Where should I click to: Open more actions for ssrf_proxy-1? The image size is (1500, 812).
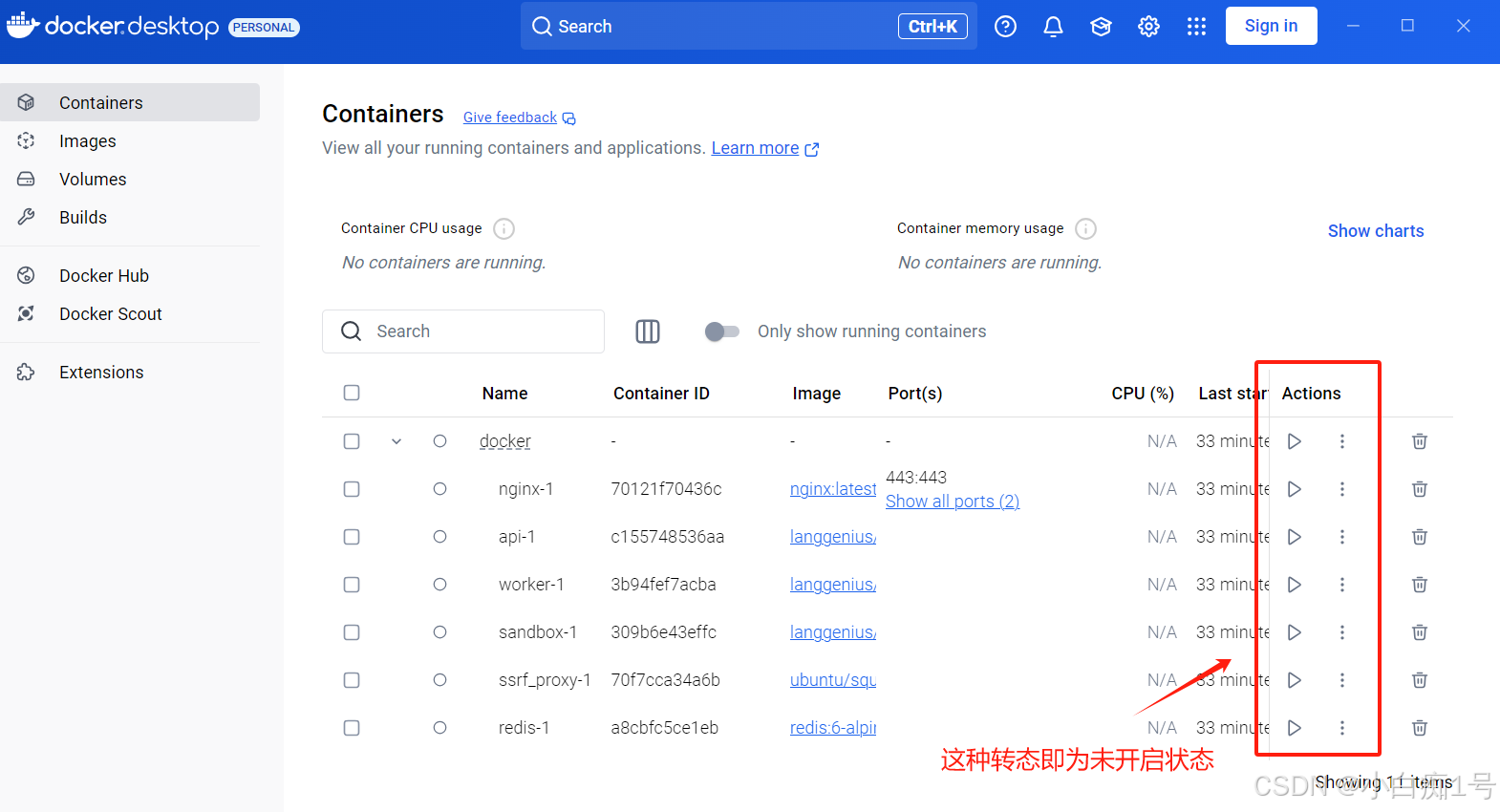click(1342, 680)
